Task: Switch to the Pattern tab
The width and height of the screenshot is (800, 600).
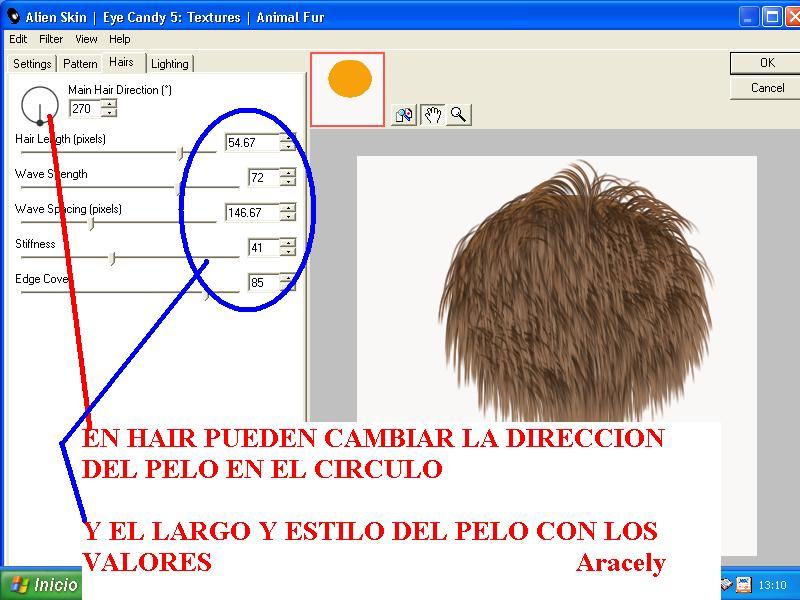Action: [80, 64]
